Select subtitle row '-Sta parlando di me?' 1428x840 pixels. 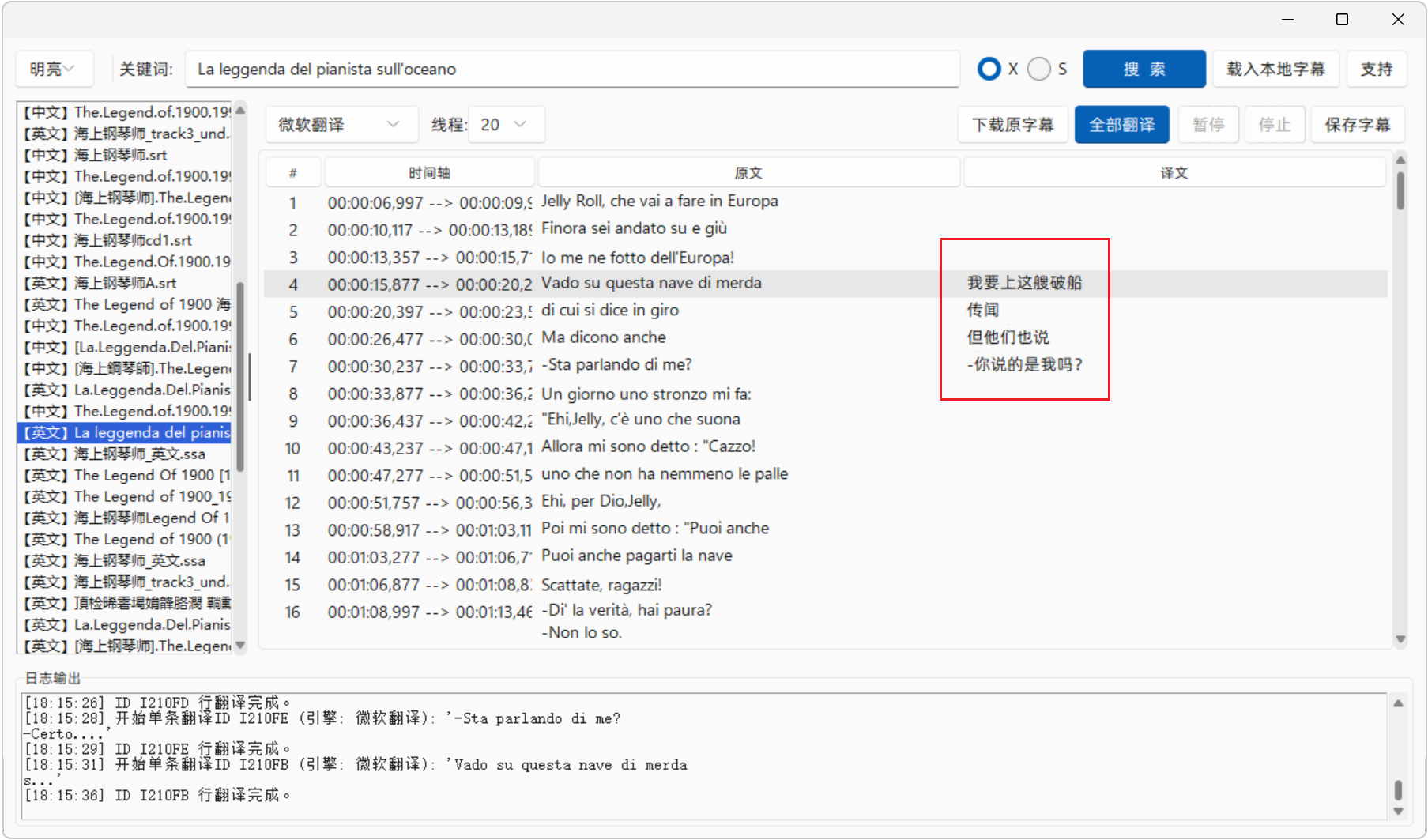click(825, 366)
